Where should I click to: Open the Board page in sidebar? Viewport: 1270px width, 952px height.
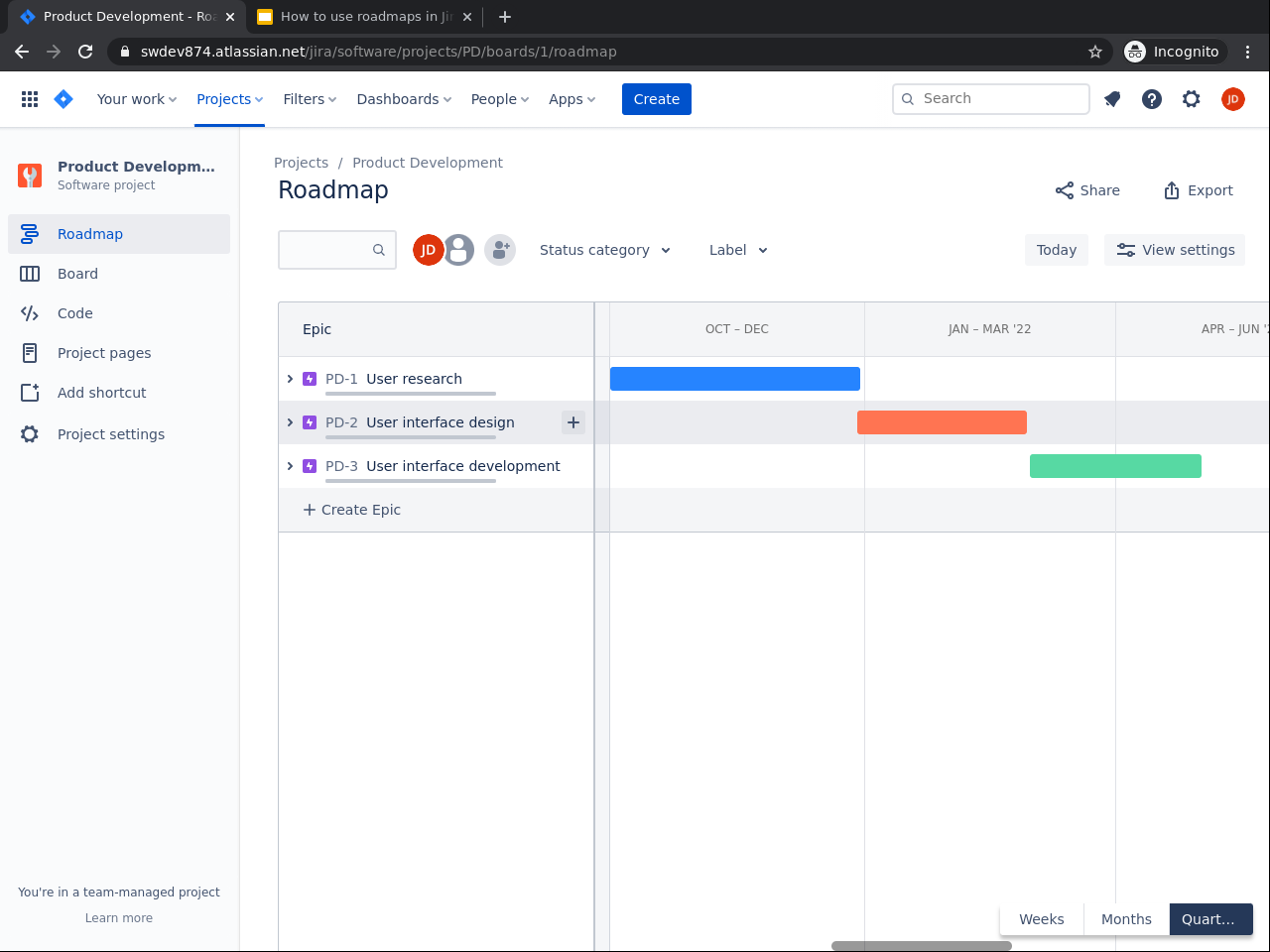77,274
